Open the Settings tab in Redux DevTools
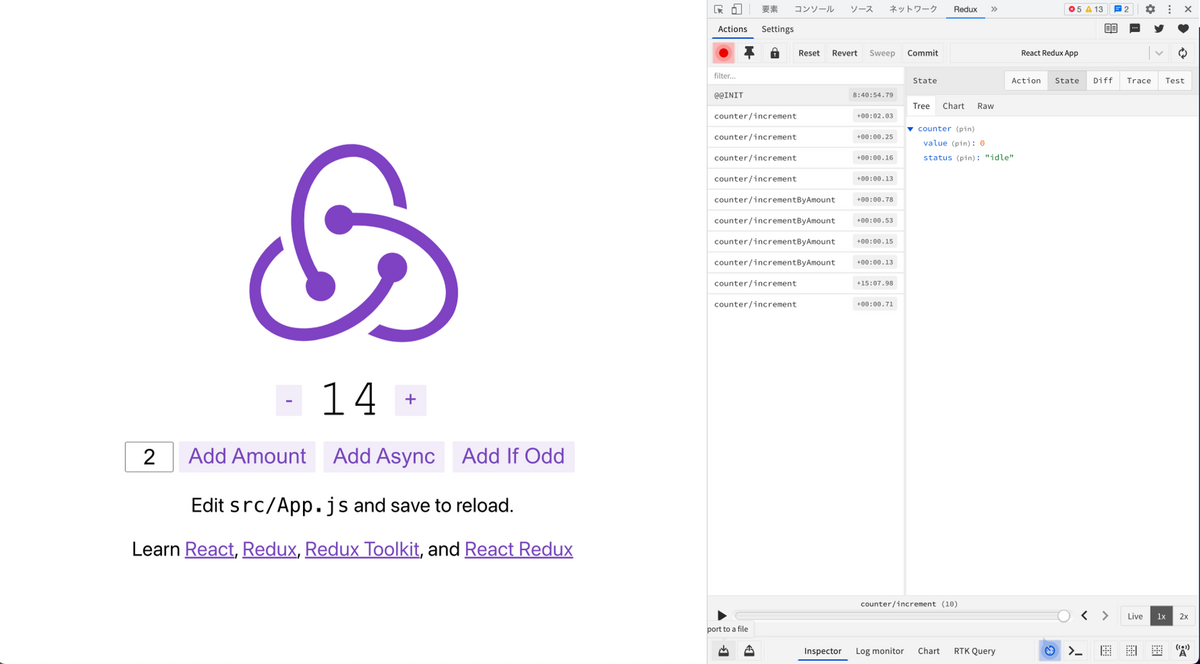Screen dimensions: 1200x664 coord(777,29)
